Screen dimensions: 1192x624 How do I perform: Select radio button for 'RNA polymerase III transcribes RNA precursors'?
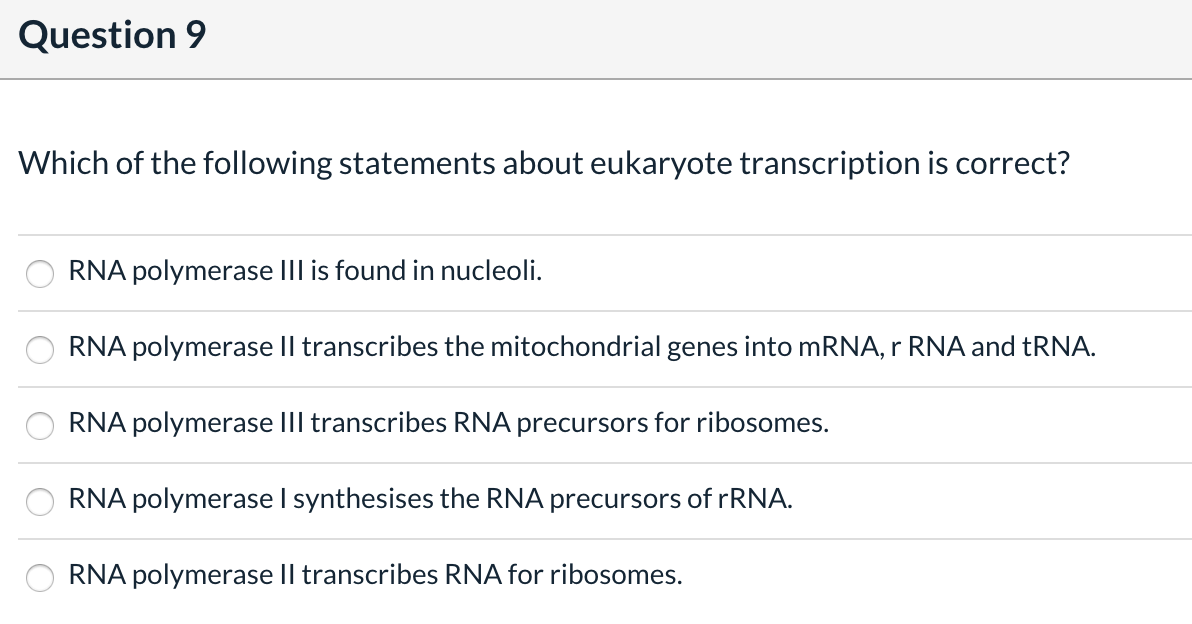click(40, 425)
